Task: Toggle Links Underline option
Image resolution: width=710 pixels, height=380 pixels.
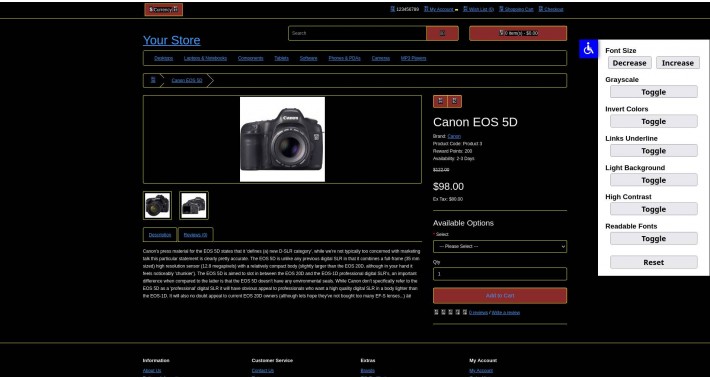Action: click(x=653, y=151)
